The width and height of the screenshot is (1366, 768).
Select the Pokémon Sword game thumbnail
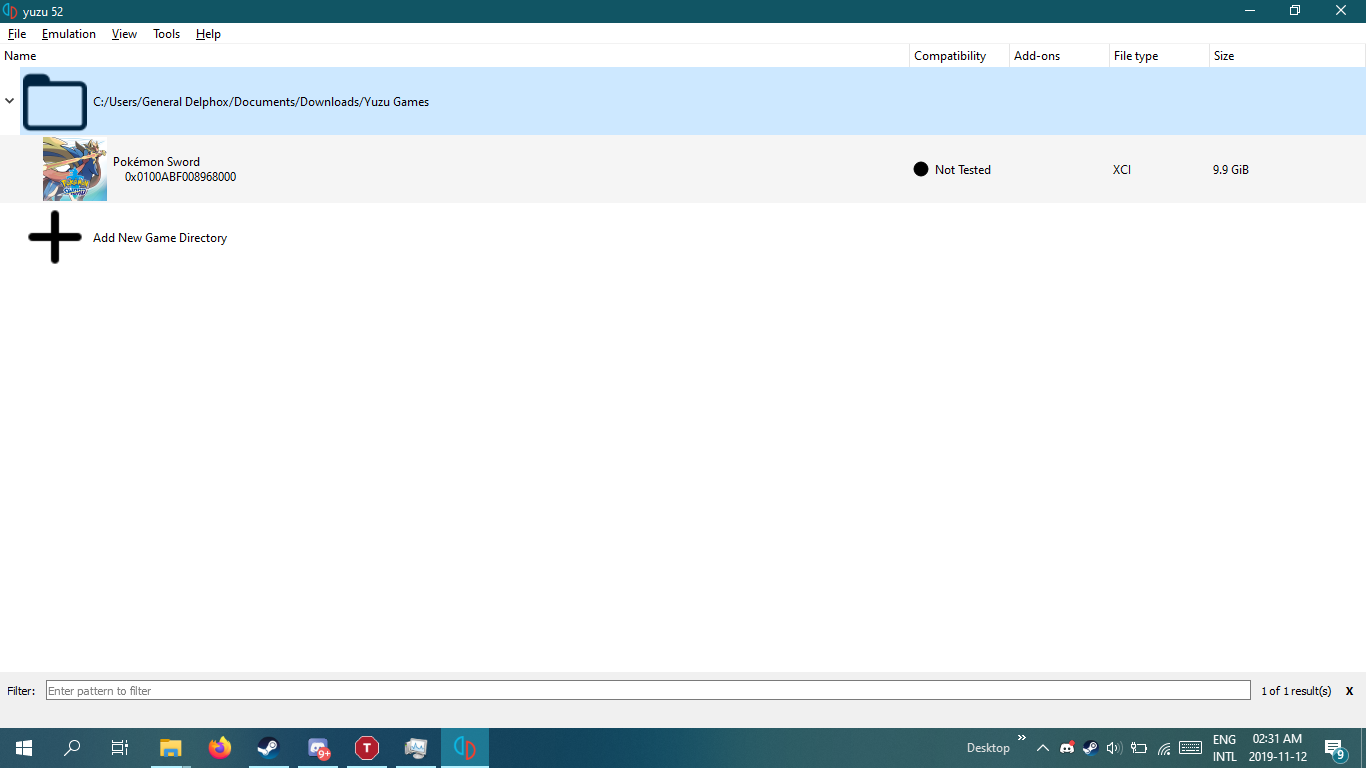(x=75, y=169)
